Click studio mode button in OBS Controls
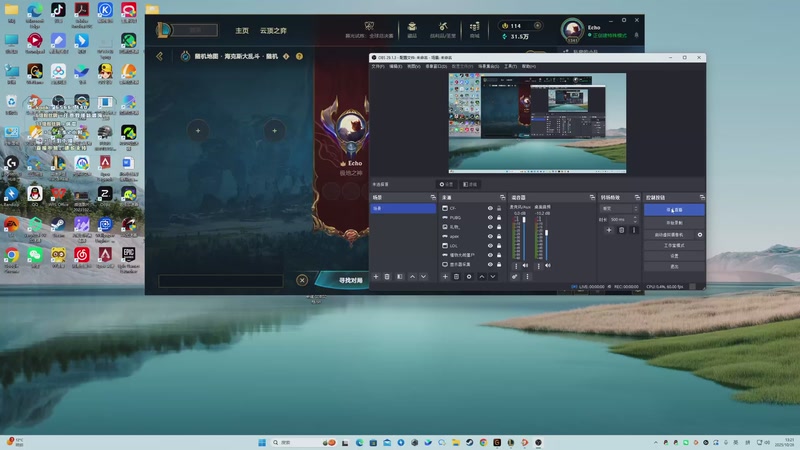 674,245
